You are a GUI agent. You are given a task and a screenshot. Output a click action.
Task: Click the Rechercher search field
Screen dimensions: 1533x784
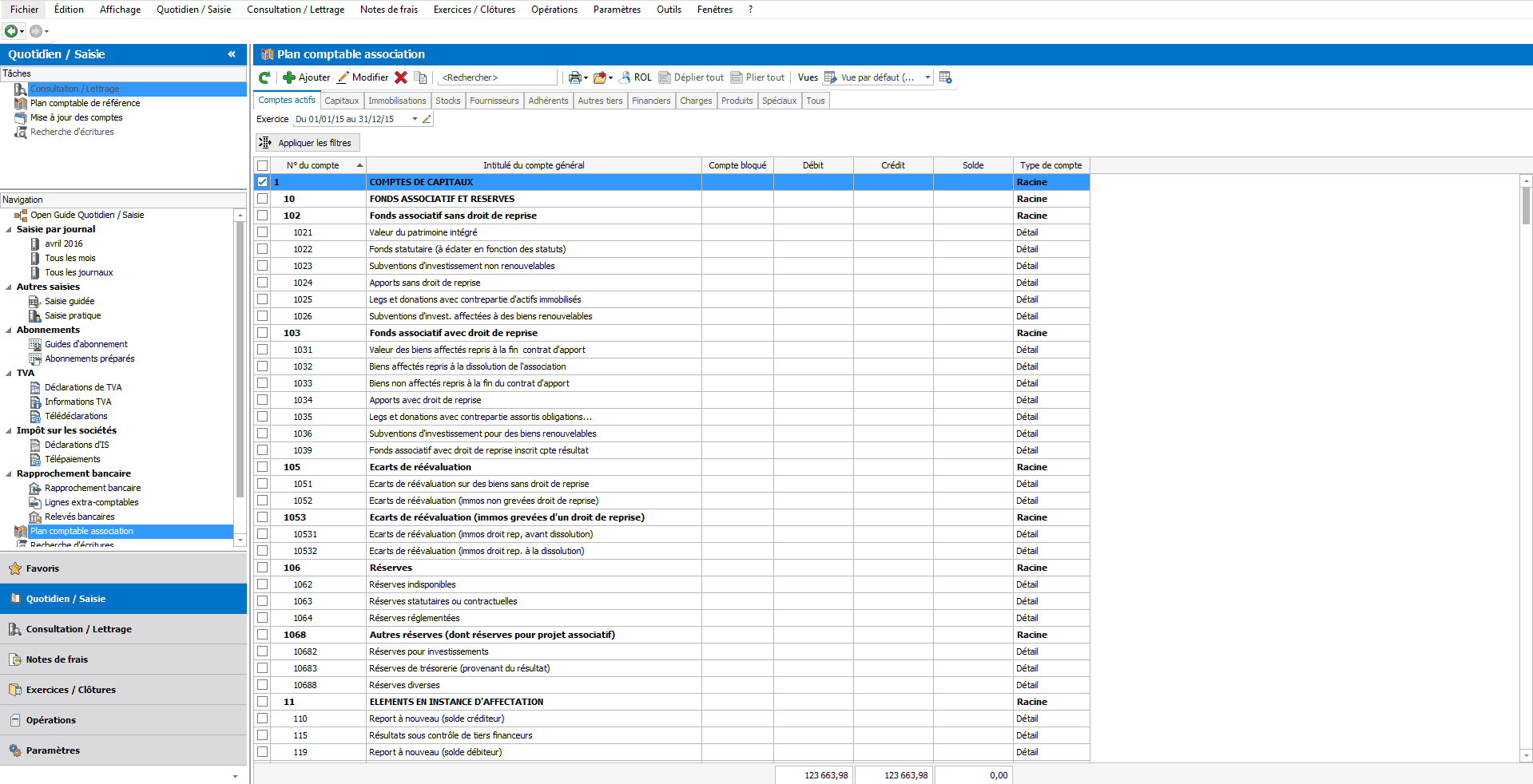498,77
